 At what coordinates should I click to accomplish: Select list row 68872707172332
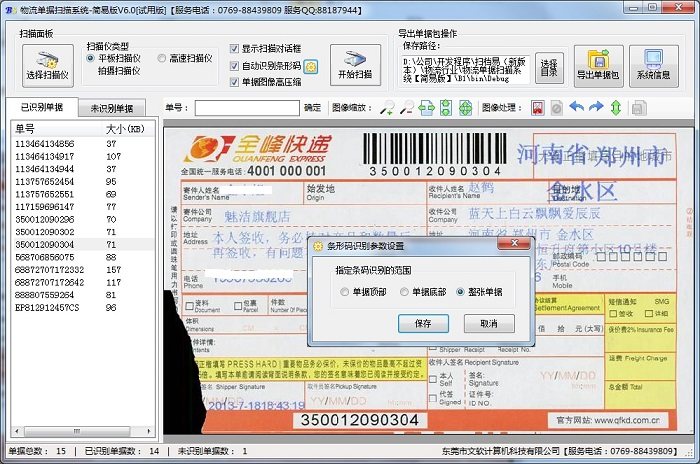tap(83, 270)
